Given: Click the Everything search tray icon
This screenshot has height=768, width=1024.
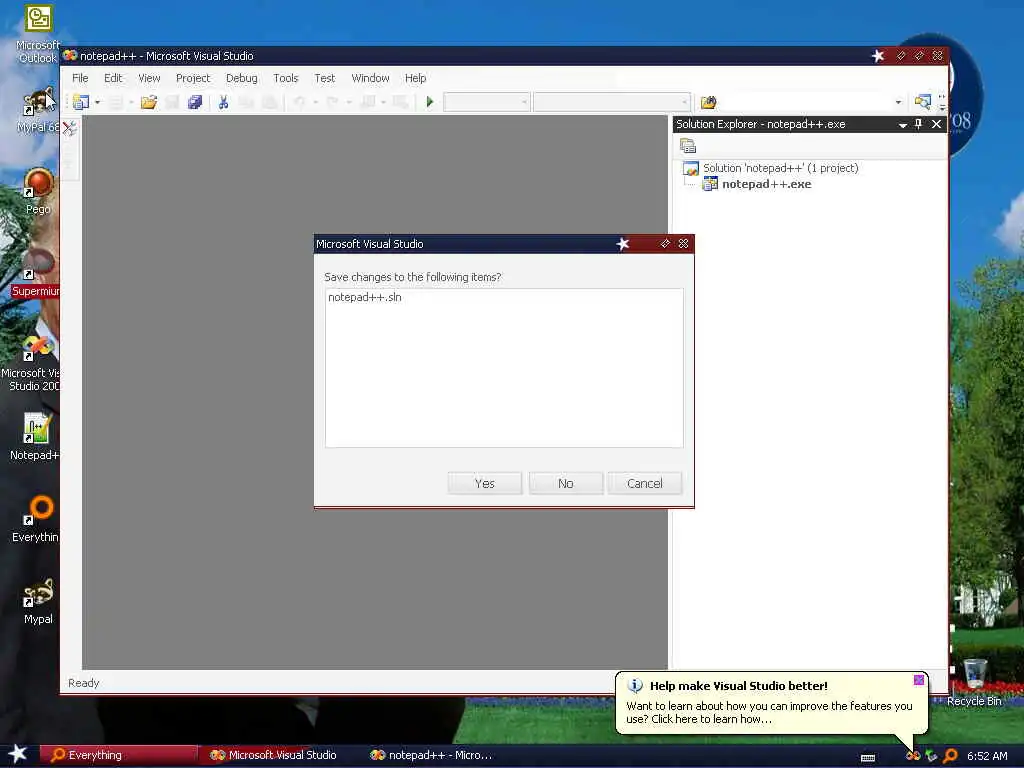Looking at the screenshot, I should [x=950, y=756].
